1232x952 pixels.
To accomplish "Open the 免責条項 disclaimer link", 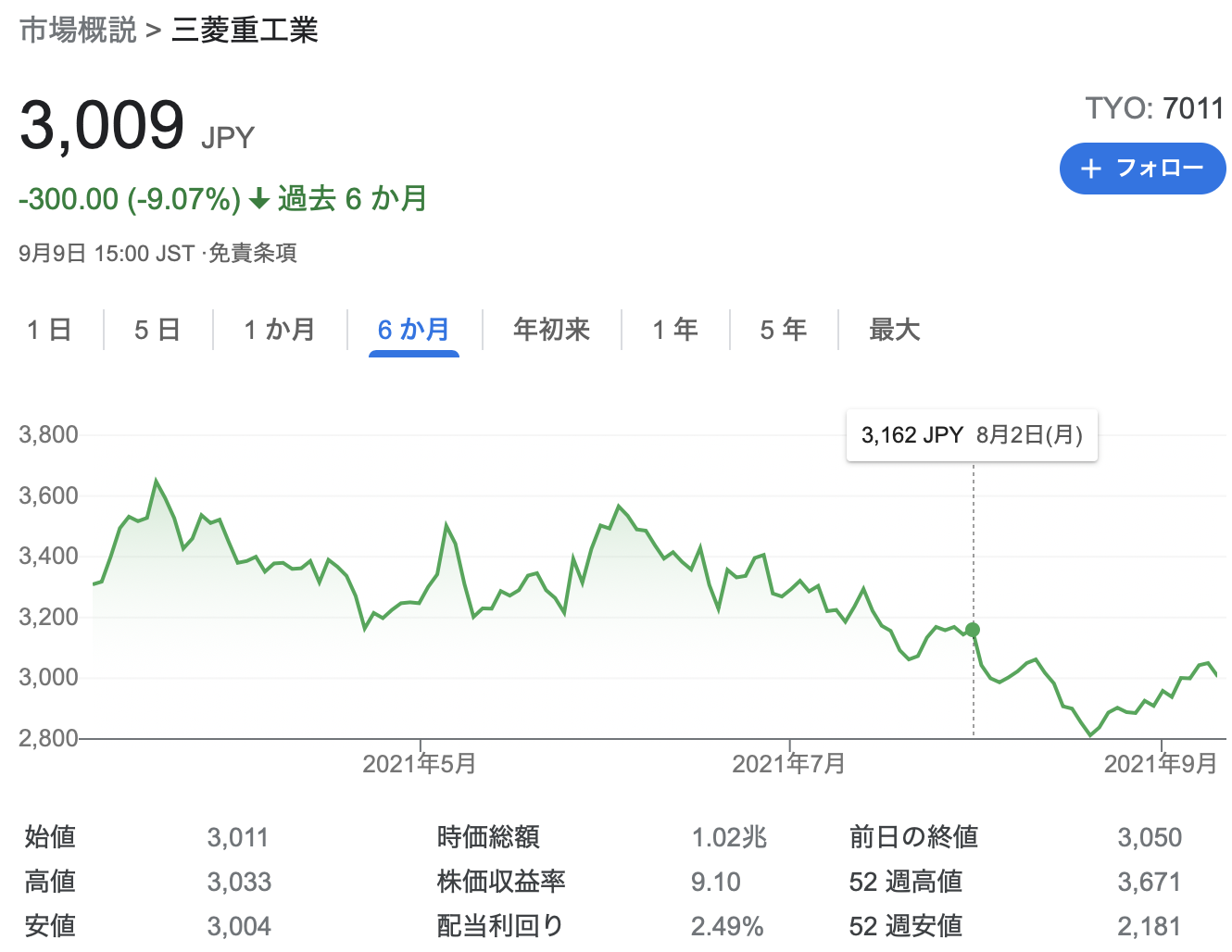I will pyautogui.click(x=252, y=253).
